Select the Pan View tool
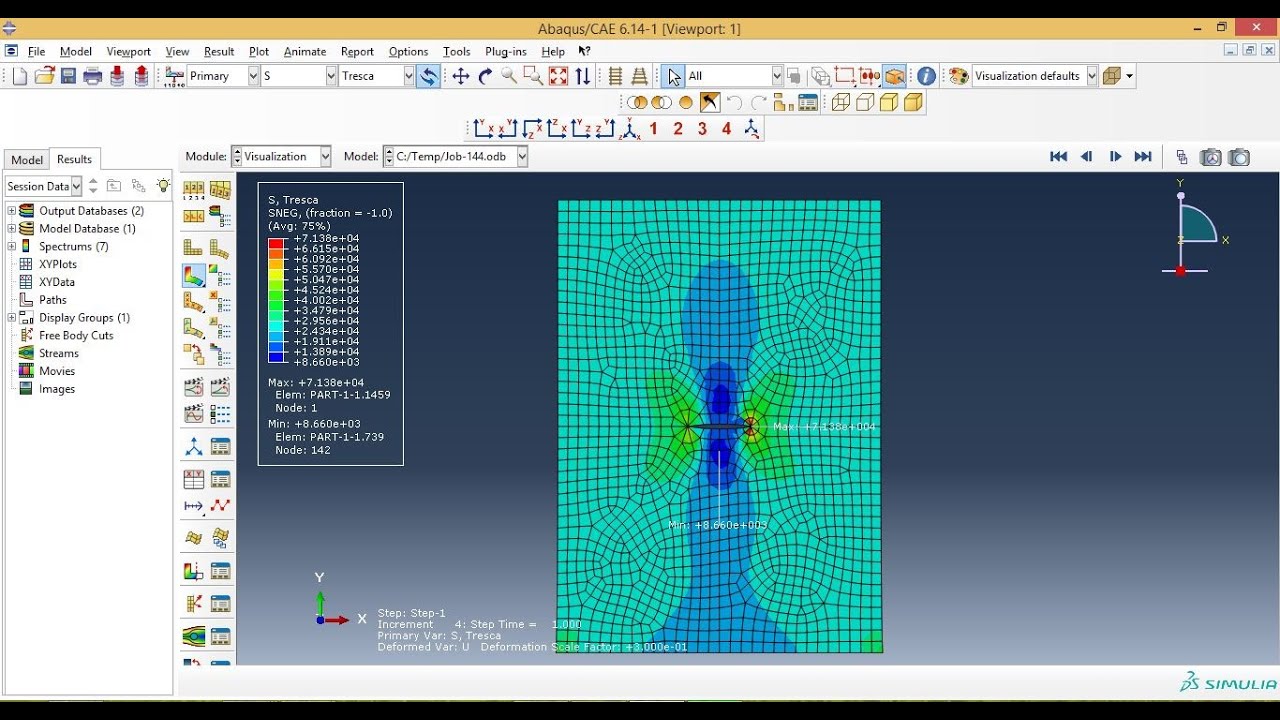Screen dimensions: 1280x720 pyautogui.click(x=461, y=76)
